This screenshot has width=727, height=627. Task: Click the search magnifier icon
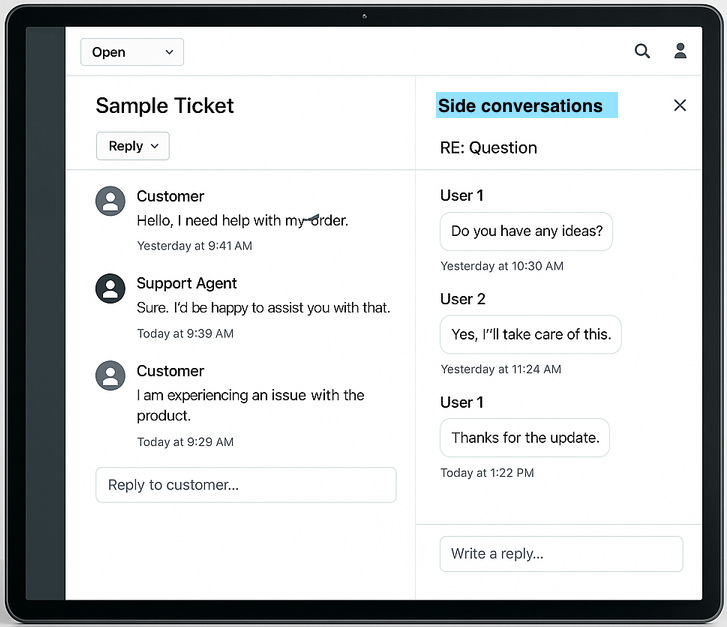(642, 51)
